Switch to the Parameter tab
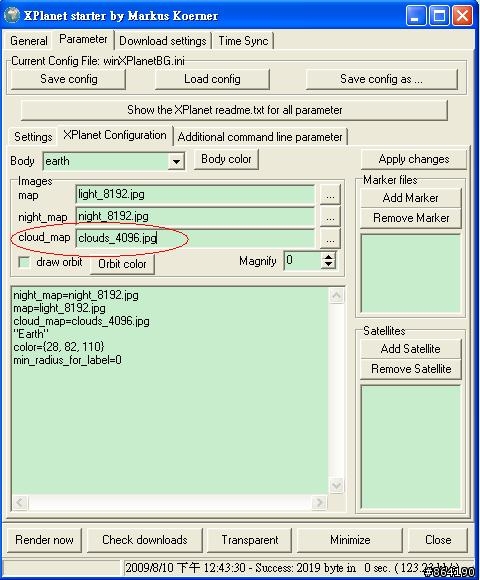 click(83, 39)
